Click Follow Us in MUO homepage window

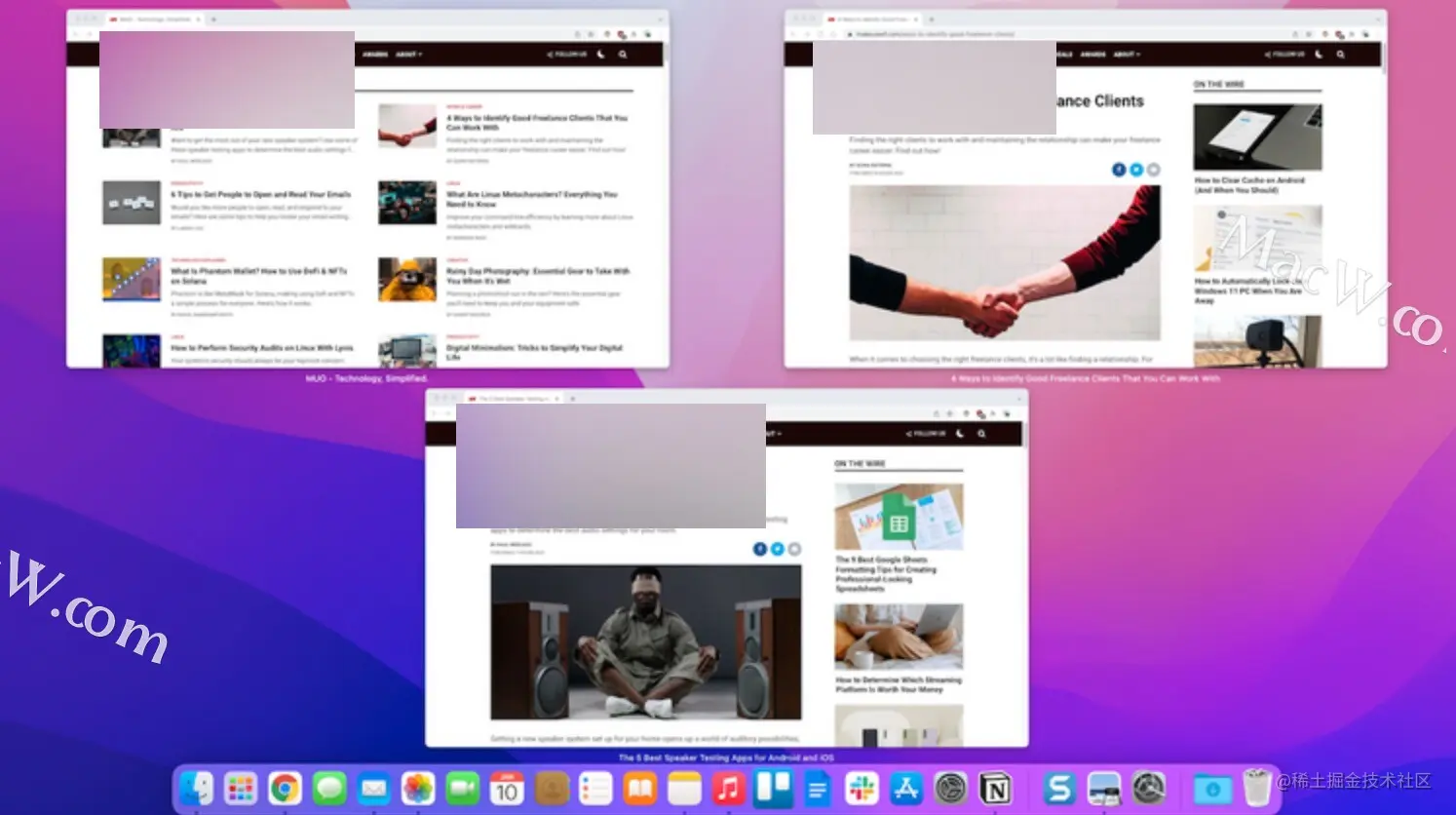point(567,55)
